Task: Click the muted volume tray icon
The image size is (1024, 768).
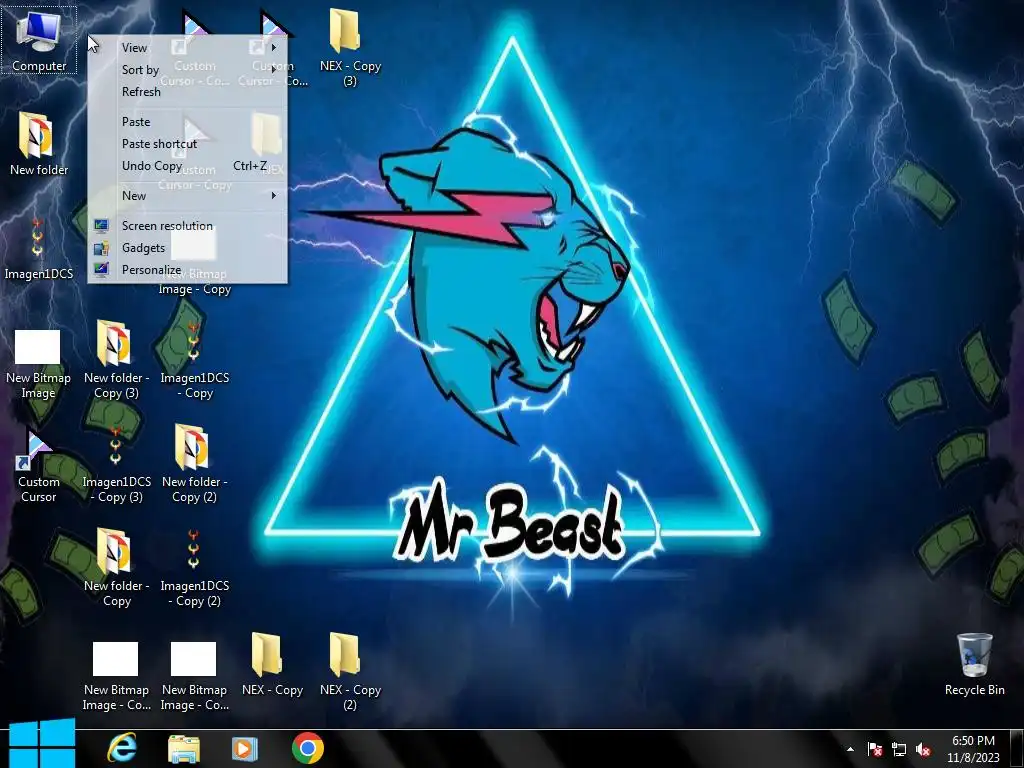Action: (923, 749)
